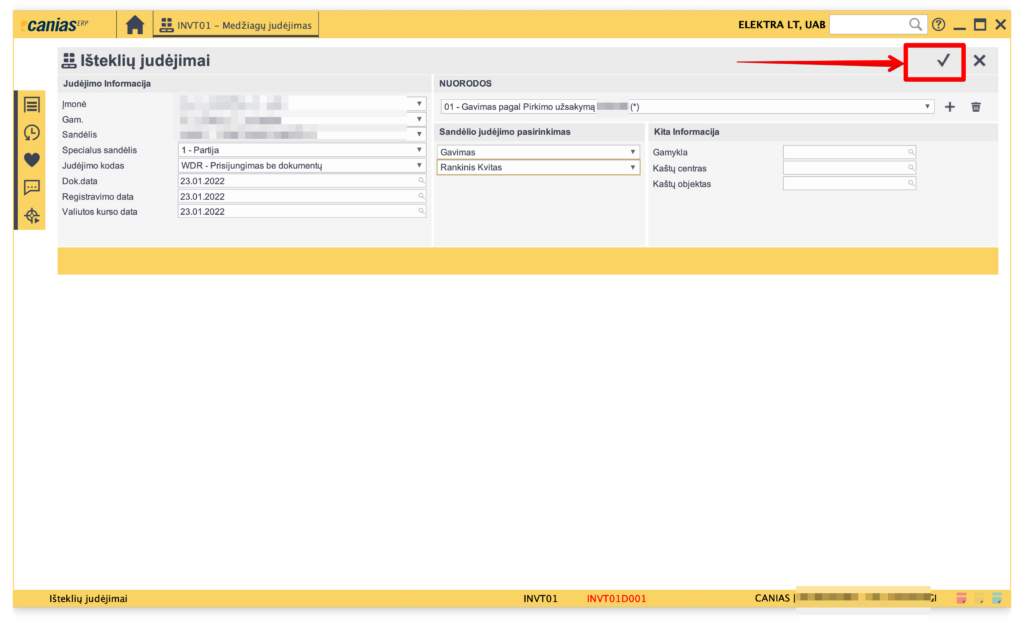Expand the Nuorodos reference dropdown

(x=928, y=107)
